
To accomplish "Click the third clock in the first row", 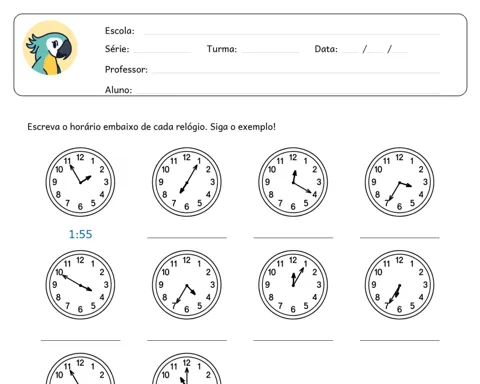I will tap(293, 182).
